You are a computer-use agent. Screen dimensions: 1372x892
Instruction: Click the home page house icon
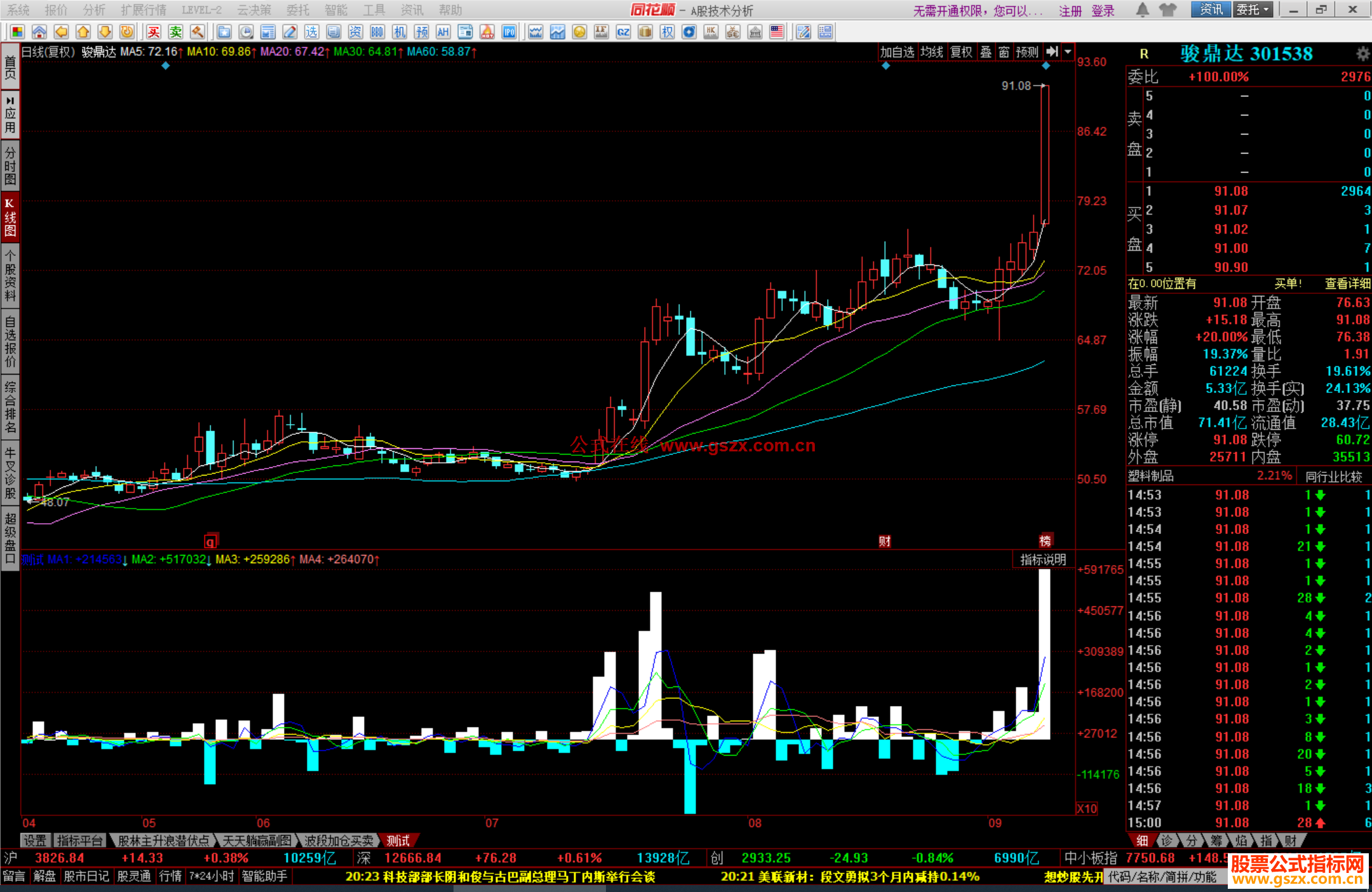pyautogui.click(x=39, y=32)
